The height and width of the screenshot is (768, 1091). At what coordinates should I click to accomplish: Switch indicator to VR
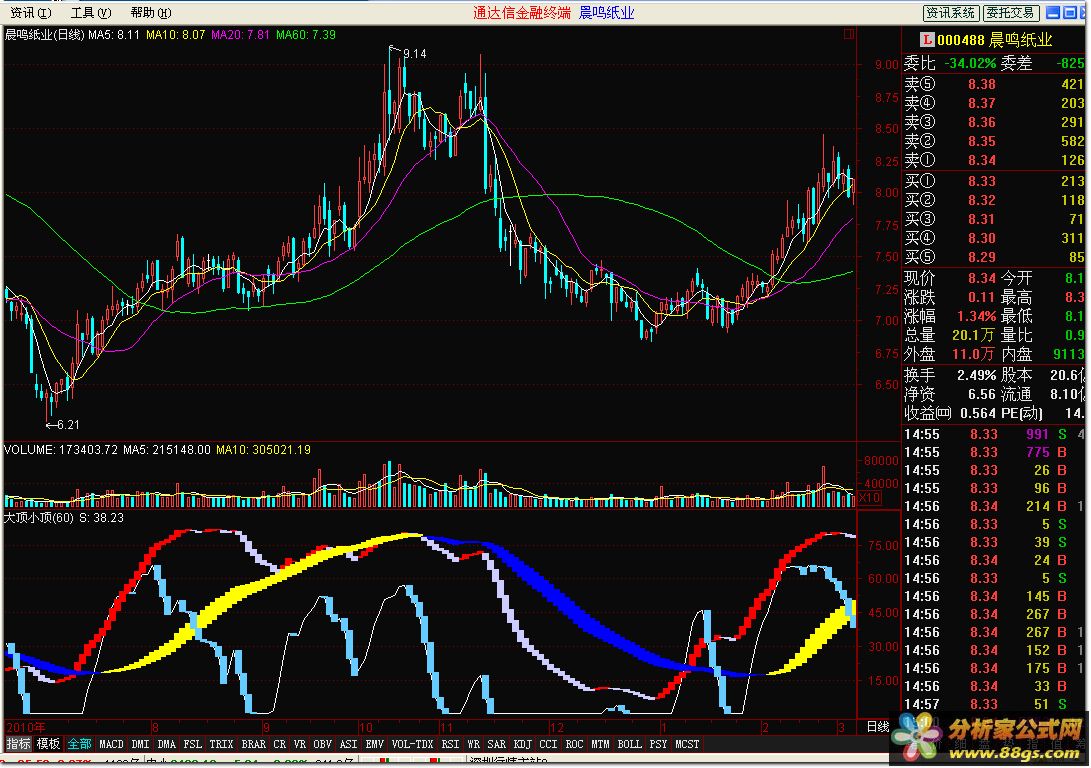coord(300,744)
